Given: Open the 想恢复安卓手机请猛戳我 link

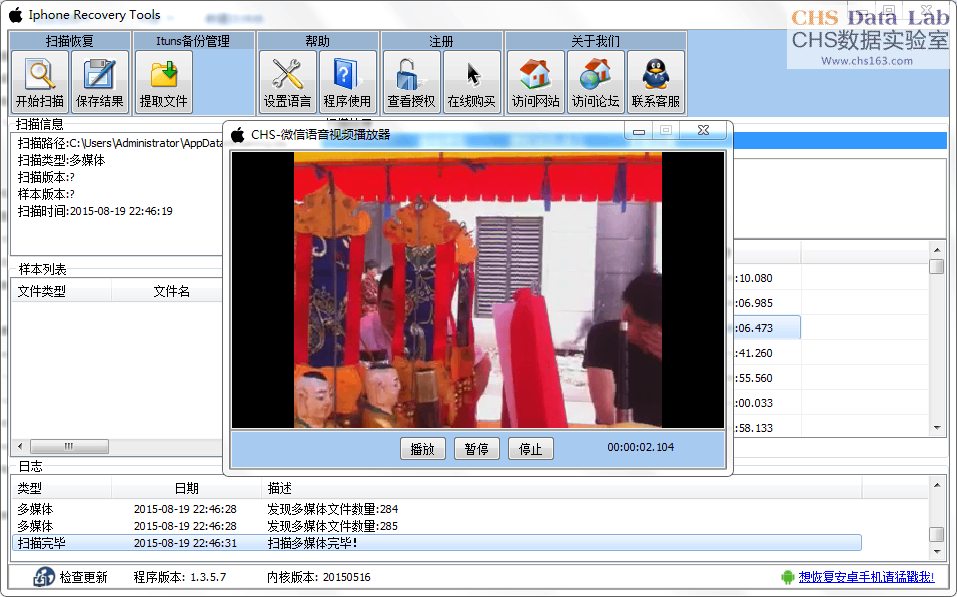Looking at the screenshot, I should (866, 577).
